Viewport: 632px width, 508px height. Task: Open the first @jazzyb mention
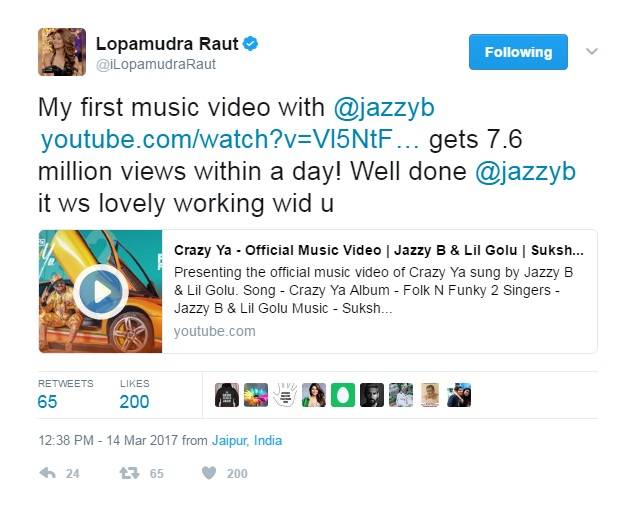384,108
